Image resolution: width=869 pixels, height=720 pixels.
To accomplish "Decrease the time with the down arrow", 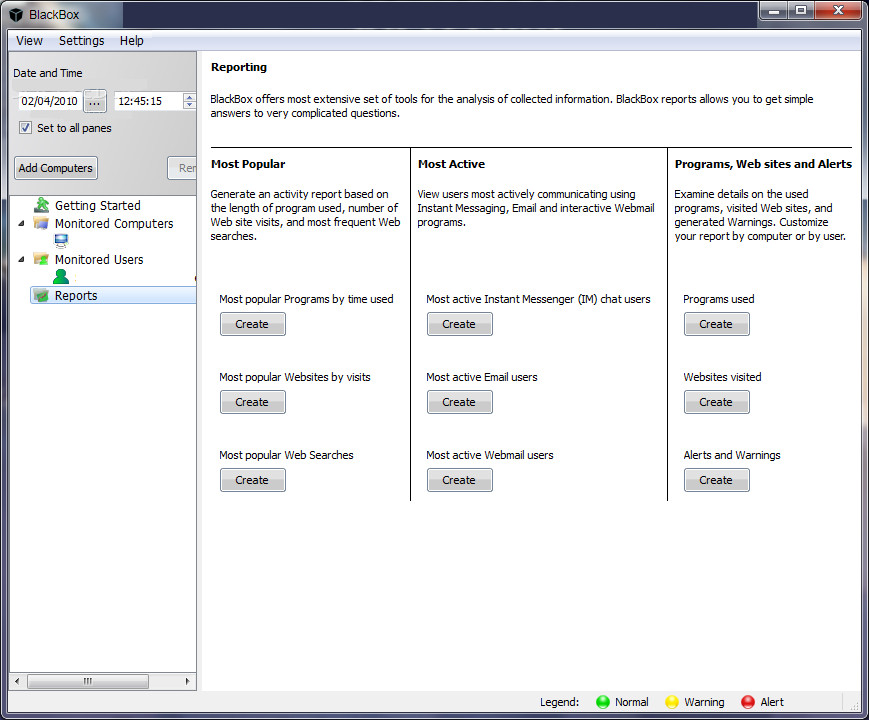I will click(x=190, y=105).
